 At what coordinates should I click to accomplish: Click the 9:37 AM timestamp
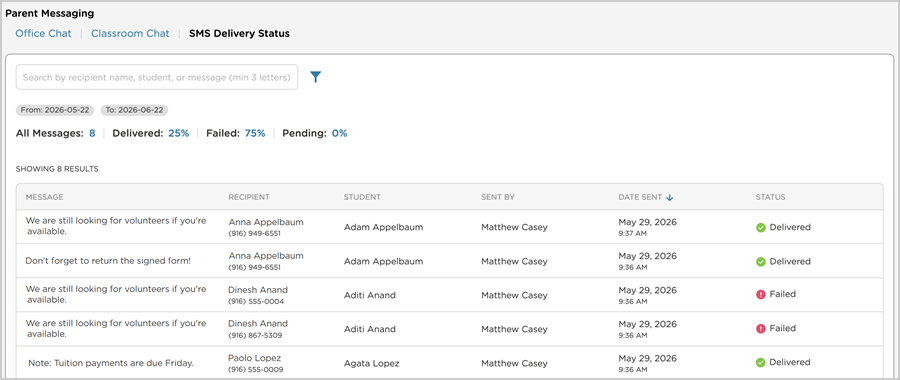pyautogui.click(x=632, y=234)
